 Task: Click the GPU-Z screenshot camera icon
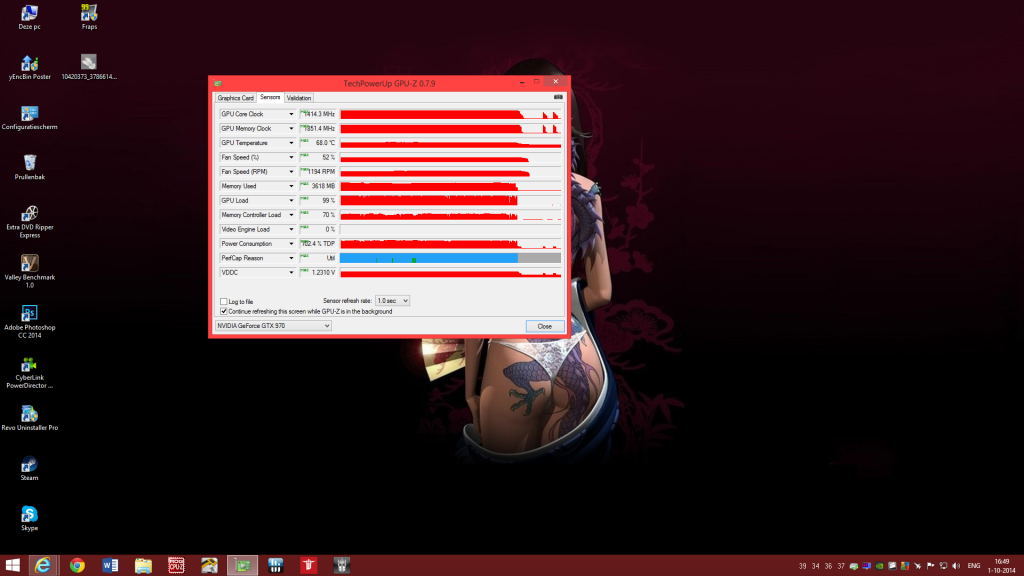pos(557,98)
